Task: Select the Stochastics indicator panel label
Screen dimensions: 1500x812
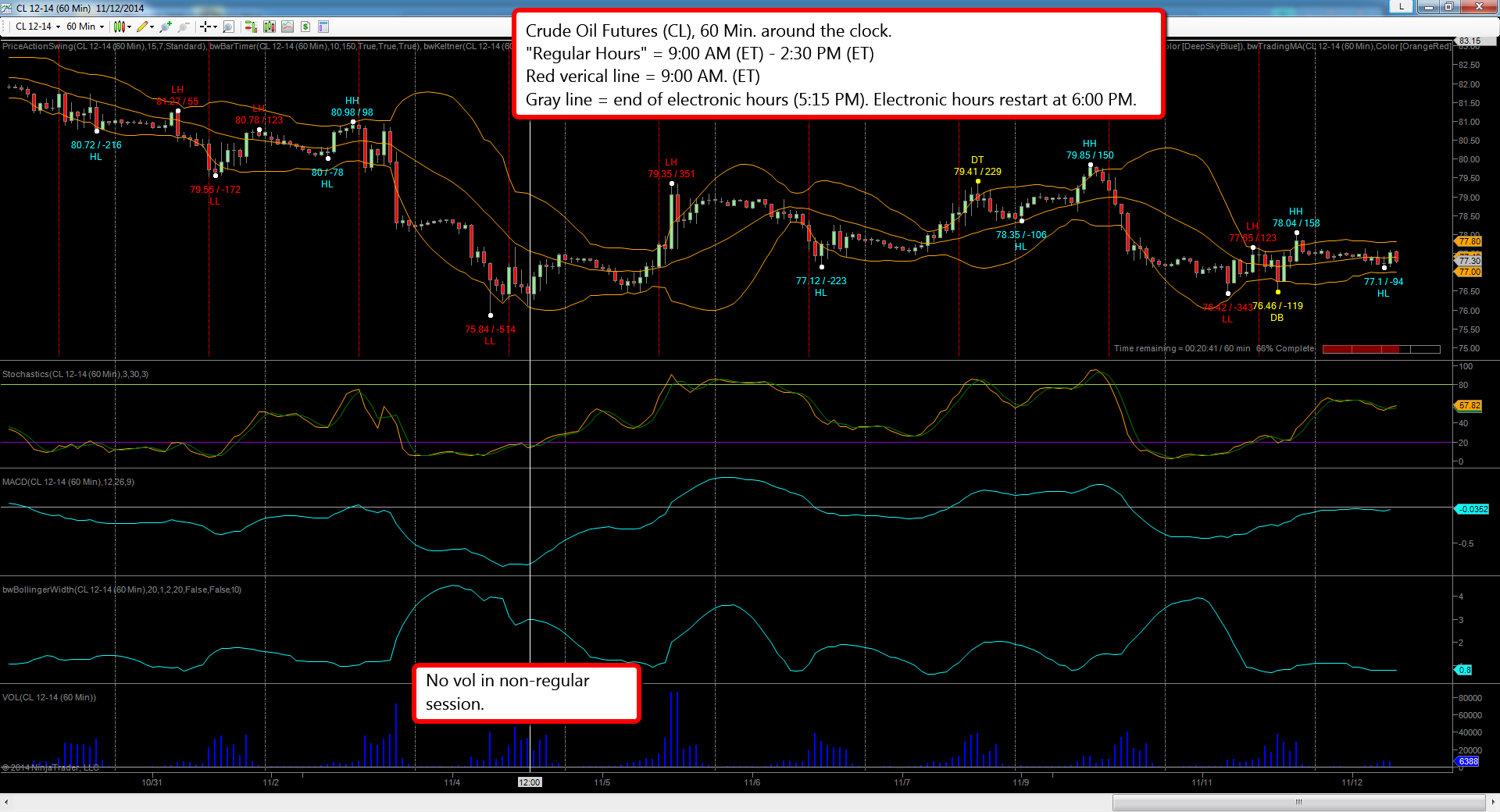Action: click(75, 374)
